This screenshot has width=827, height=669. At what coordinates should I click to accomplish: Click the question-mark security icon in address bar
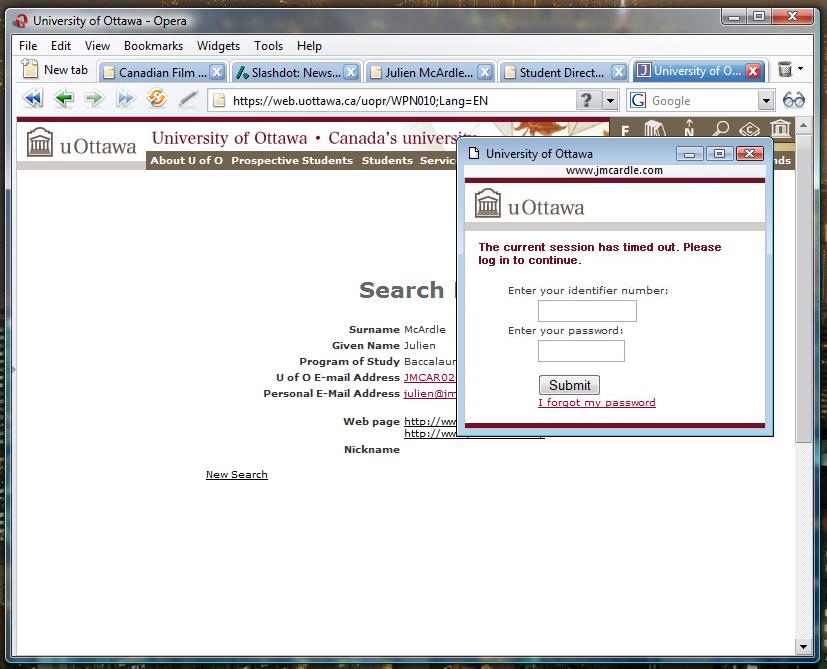(x=585, y=100)
